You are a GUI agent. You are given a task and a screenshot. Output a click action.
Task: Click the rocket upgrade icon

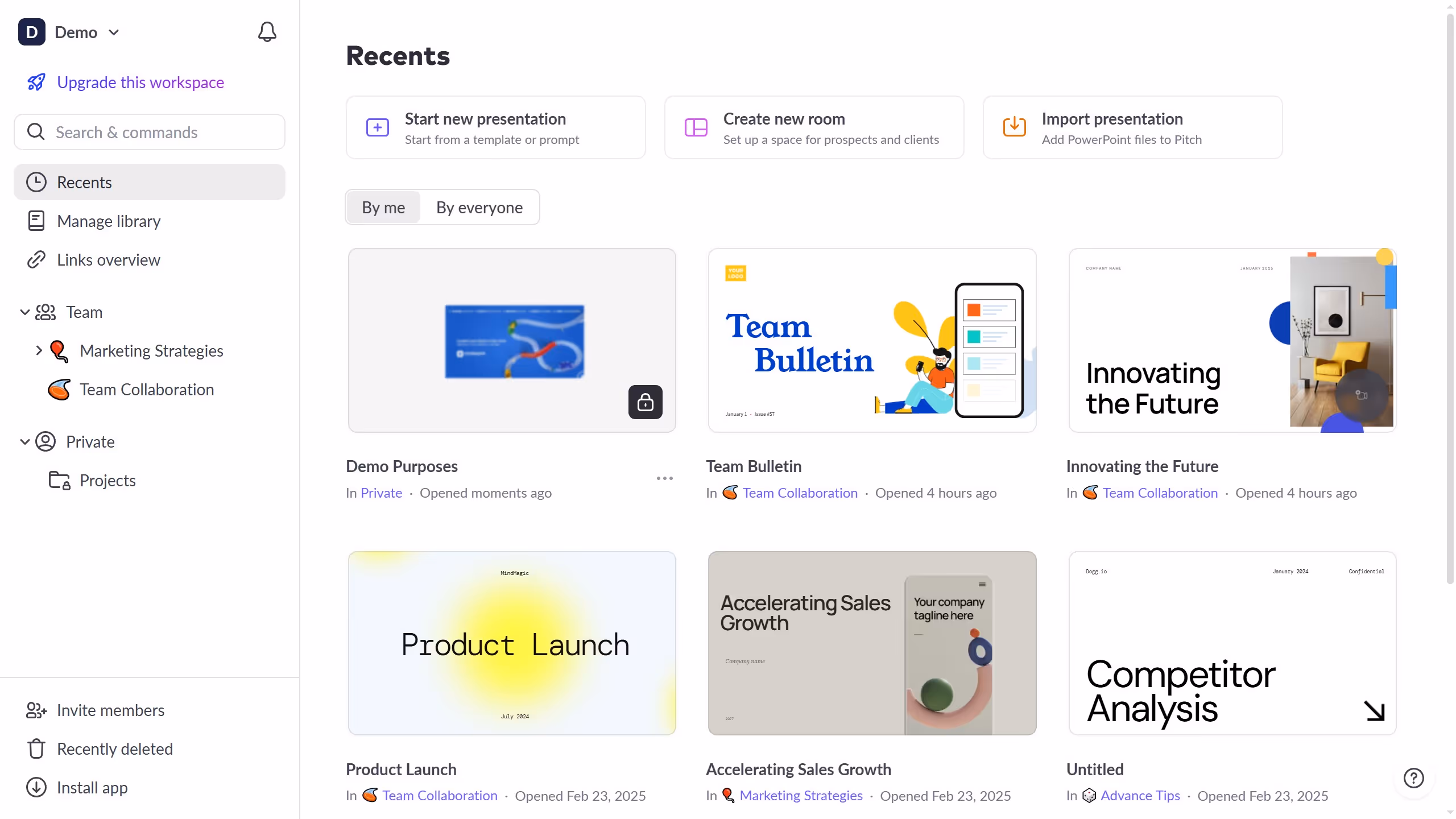(x=36, y=82)
